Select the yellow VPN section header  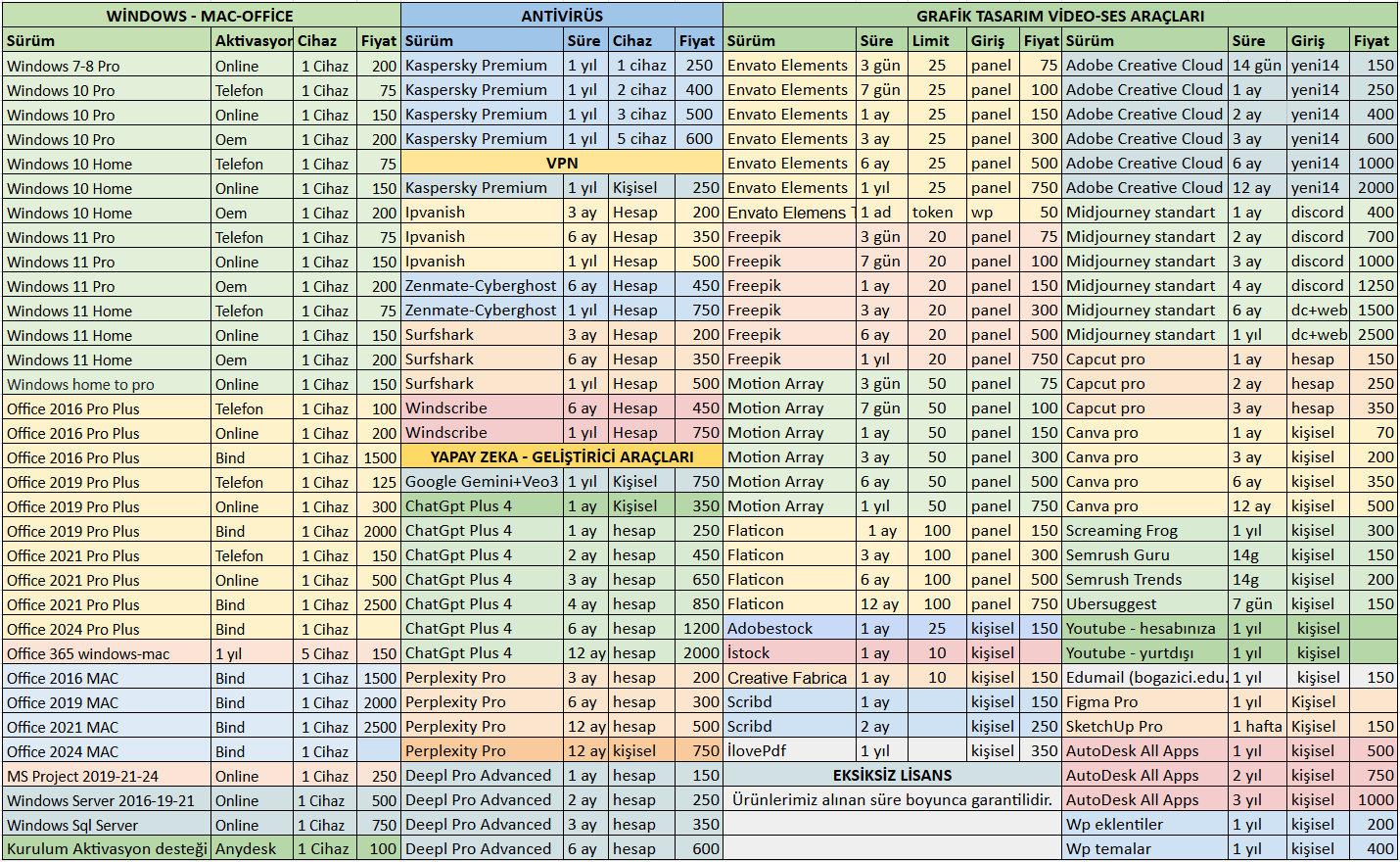561,163
